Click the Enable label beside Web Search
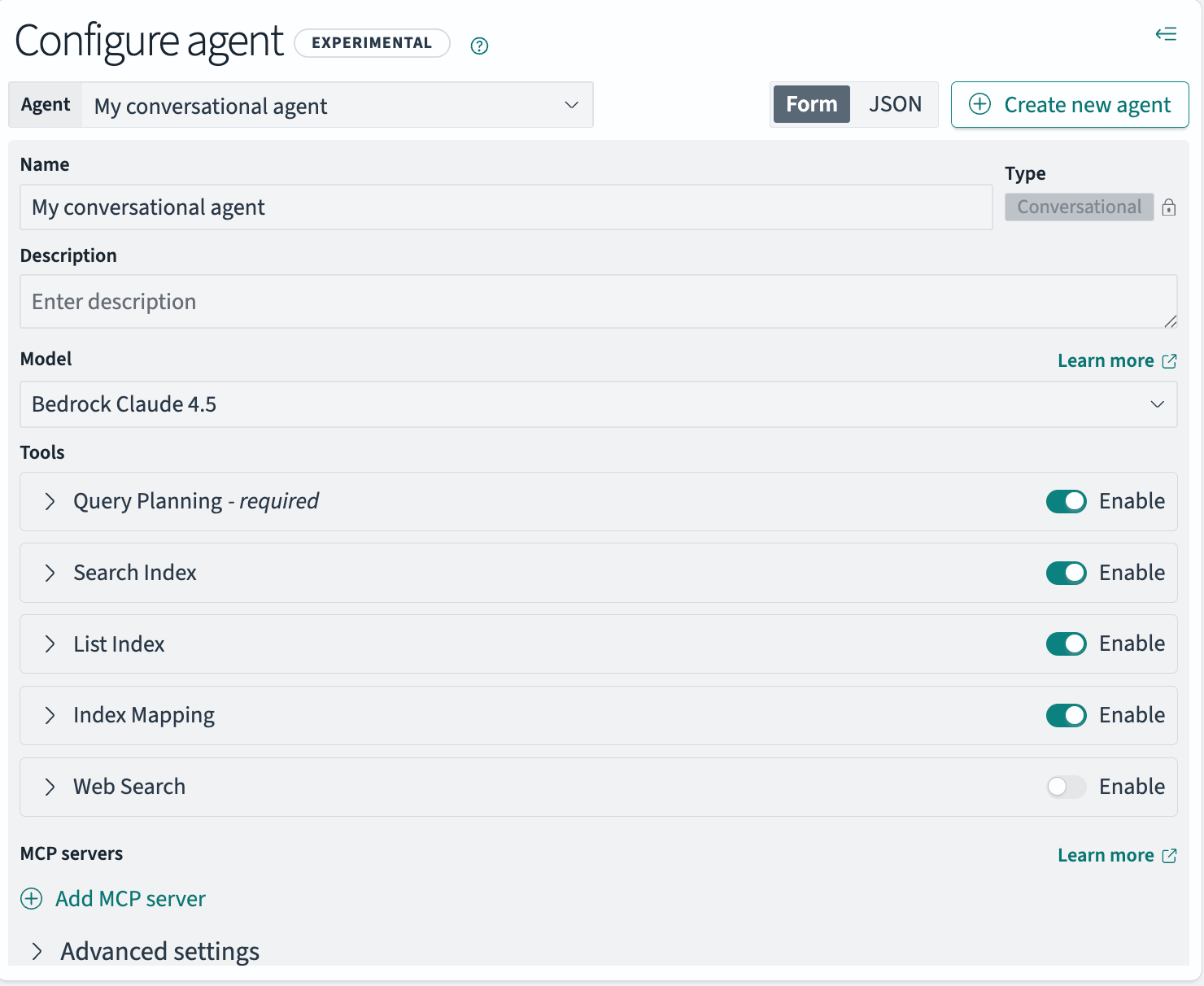The width and height of the screenshot is (1204, 986). pos(1132,787)
